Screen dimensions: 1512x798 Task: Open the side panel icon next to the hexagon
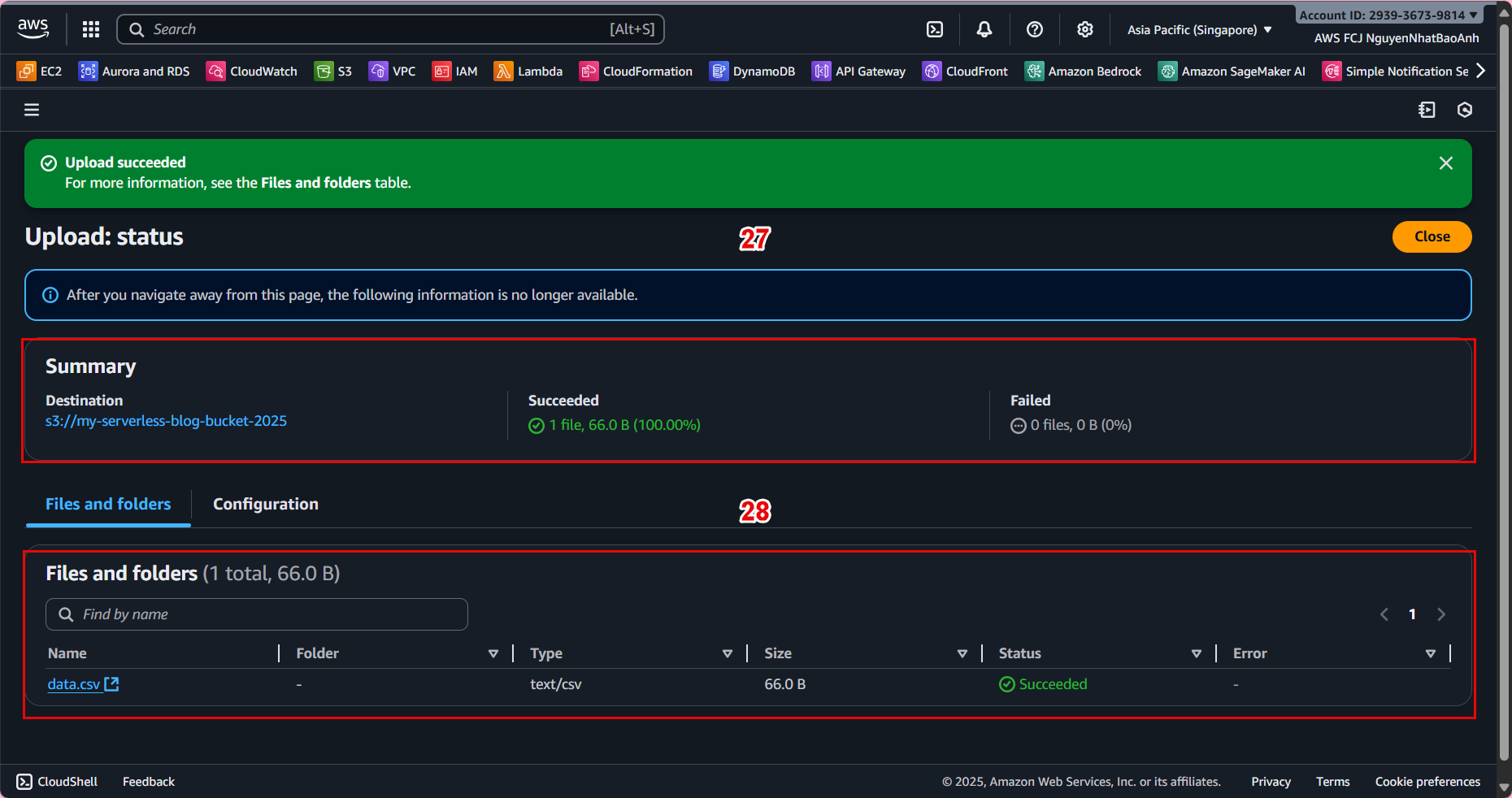click(x=1427, y=110)
